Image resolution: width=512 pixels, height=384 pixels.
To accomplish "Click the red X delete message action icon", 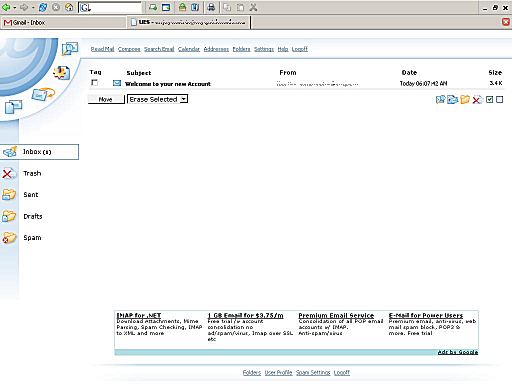I will click(477, 99).
